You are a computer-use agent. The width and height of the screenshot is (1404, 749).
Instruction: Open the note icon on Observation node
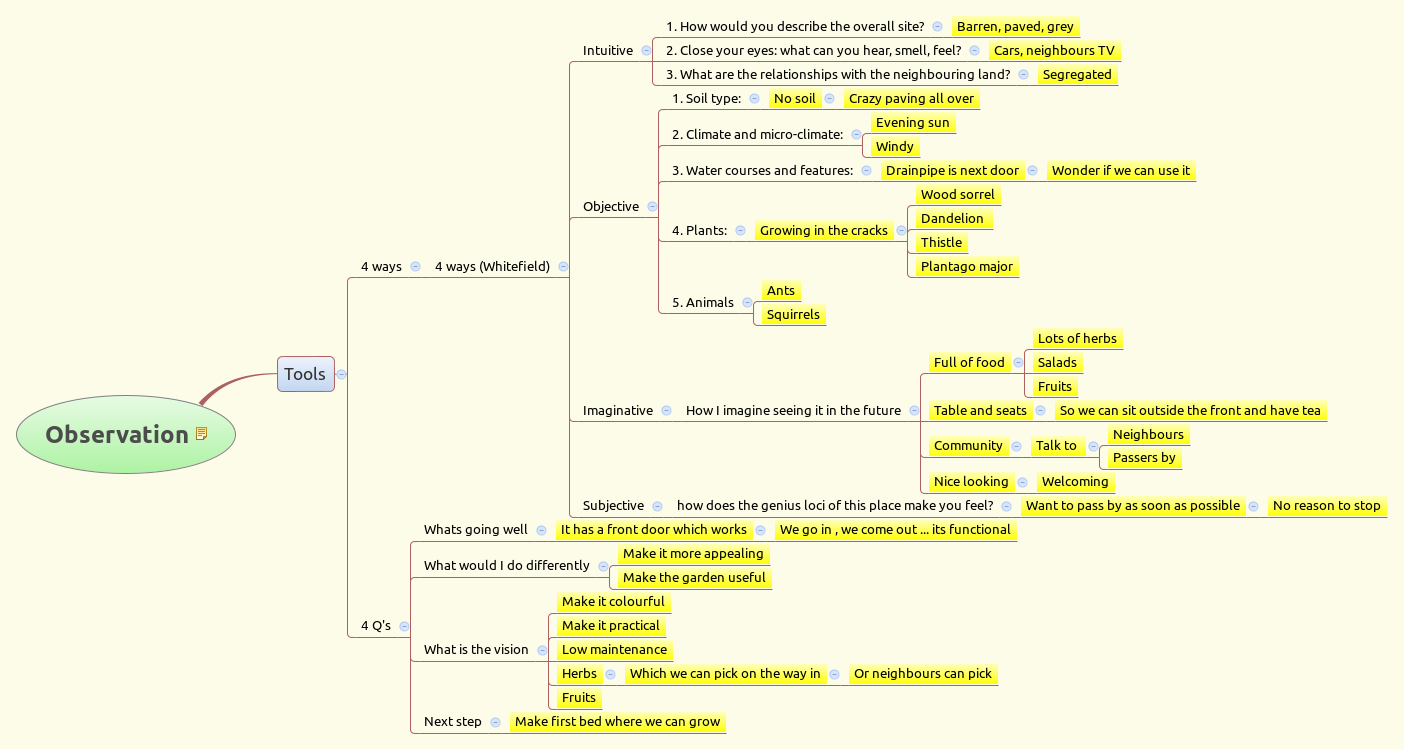(x=201, y=434)
